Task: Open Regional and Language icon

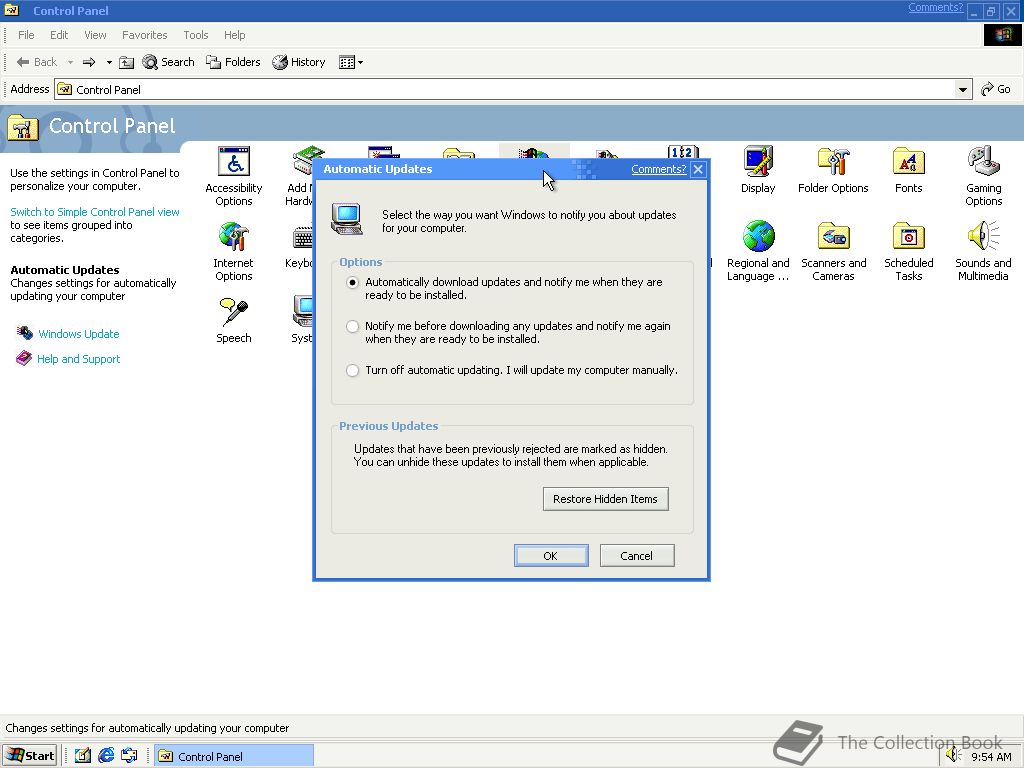Action: tap(758, 236)
